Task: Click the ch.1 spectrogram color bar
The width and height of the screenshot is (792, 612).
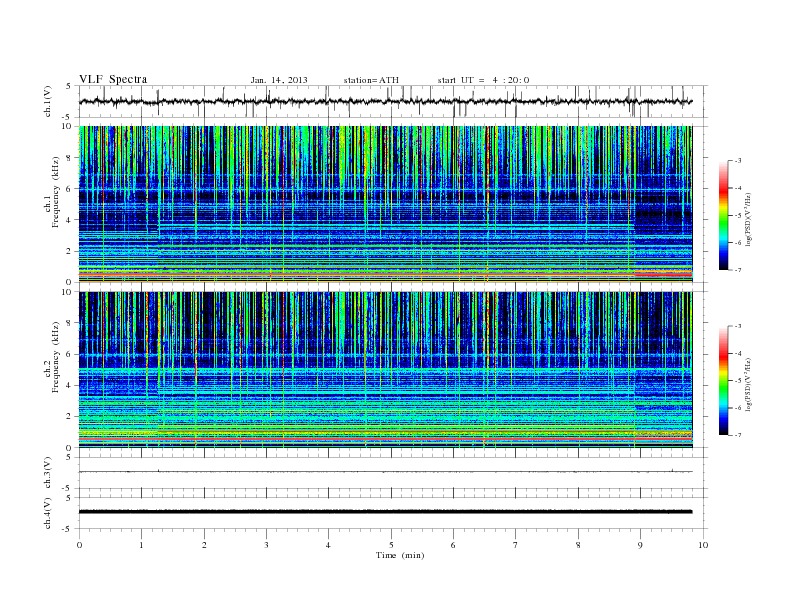Action: [723, 215]
